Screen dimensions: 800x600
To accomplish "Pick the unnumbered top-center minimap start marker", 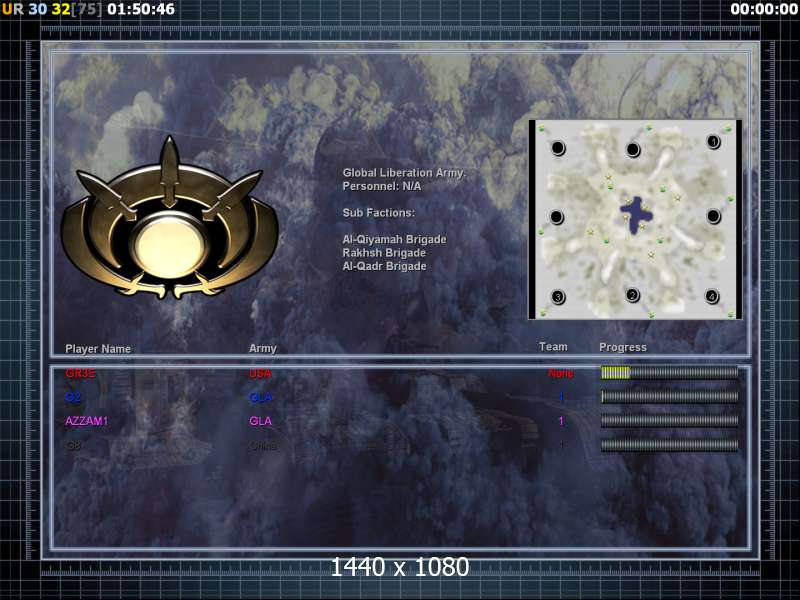I will pos(633,149).
